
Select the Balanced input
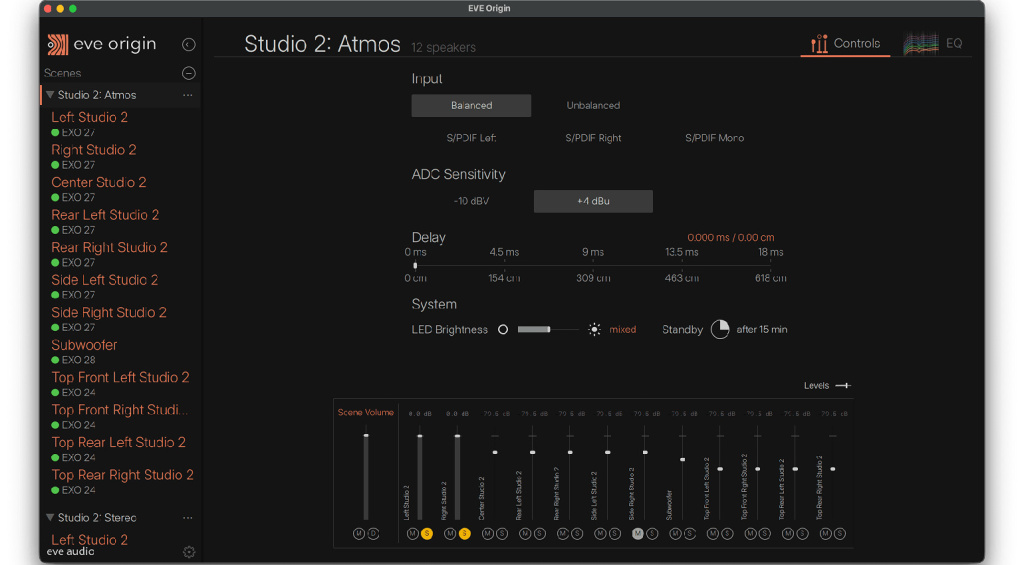(x=471, y=105)
